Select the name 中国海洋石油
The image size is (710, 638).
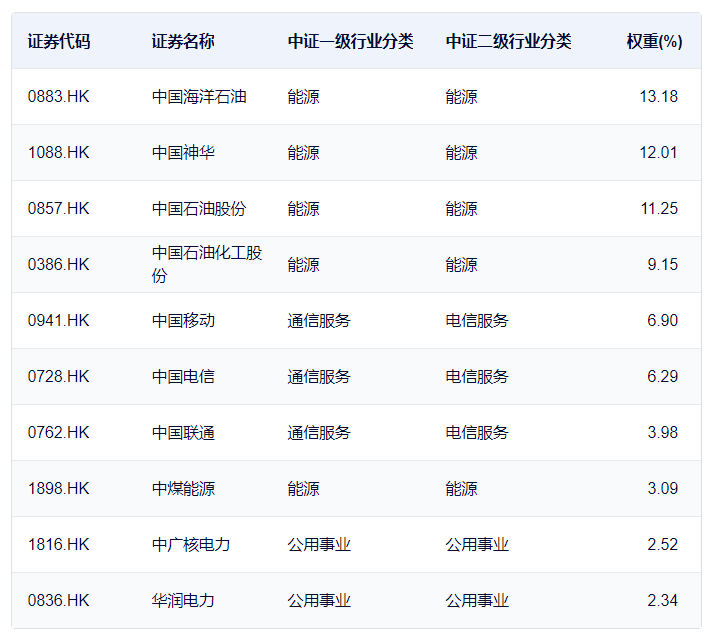tap(199, 96)
